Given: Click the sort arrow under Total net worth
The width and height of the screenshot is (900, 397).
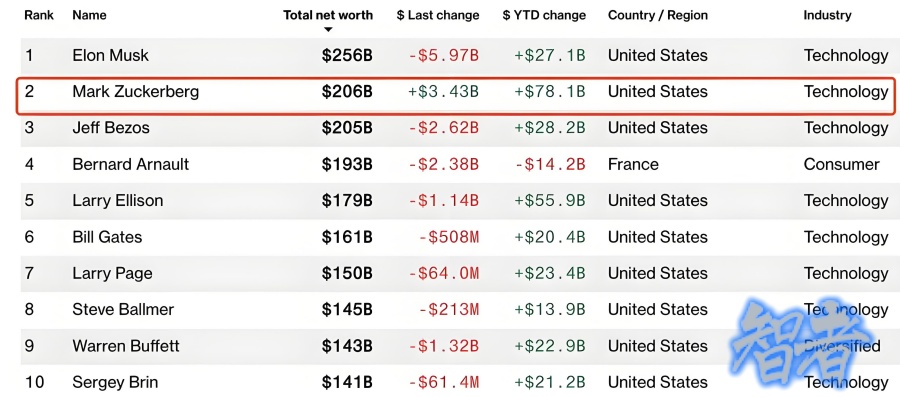Looking at the screenshot, I should [328, 29].
